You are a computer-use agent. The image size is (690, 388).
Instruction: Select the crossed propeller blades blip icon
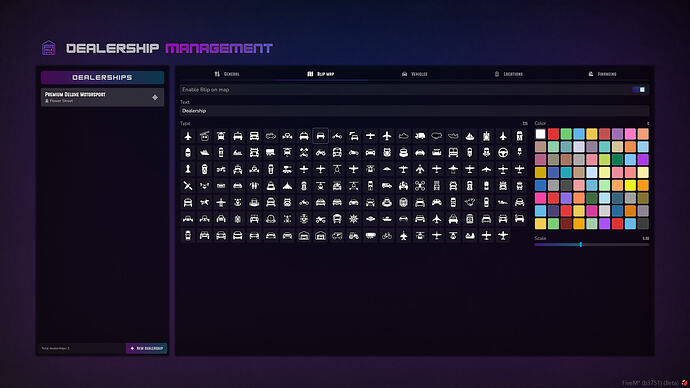pos(188,186)
